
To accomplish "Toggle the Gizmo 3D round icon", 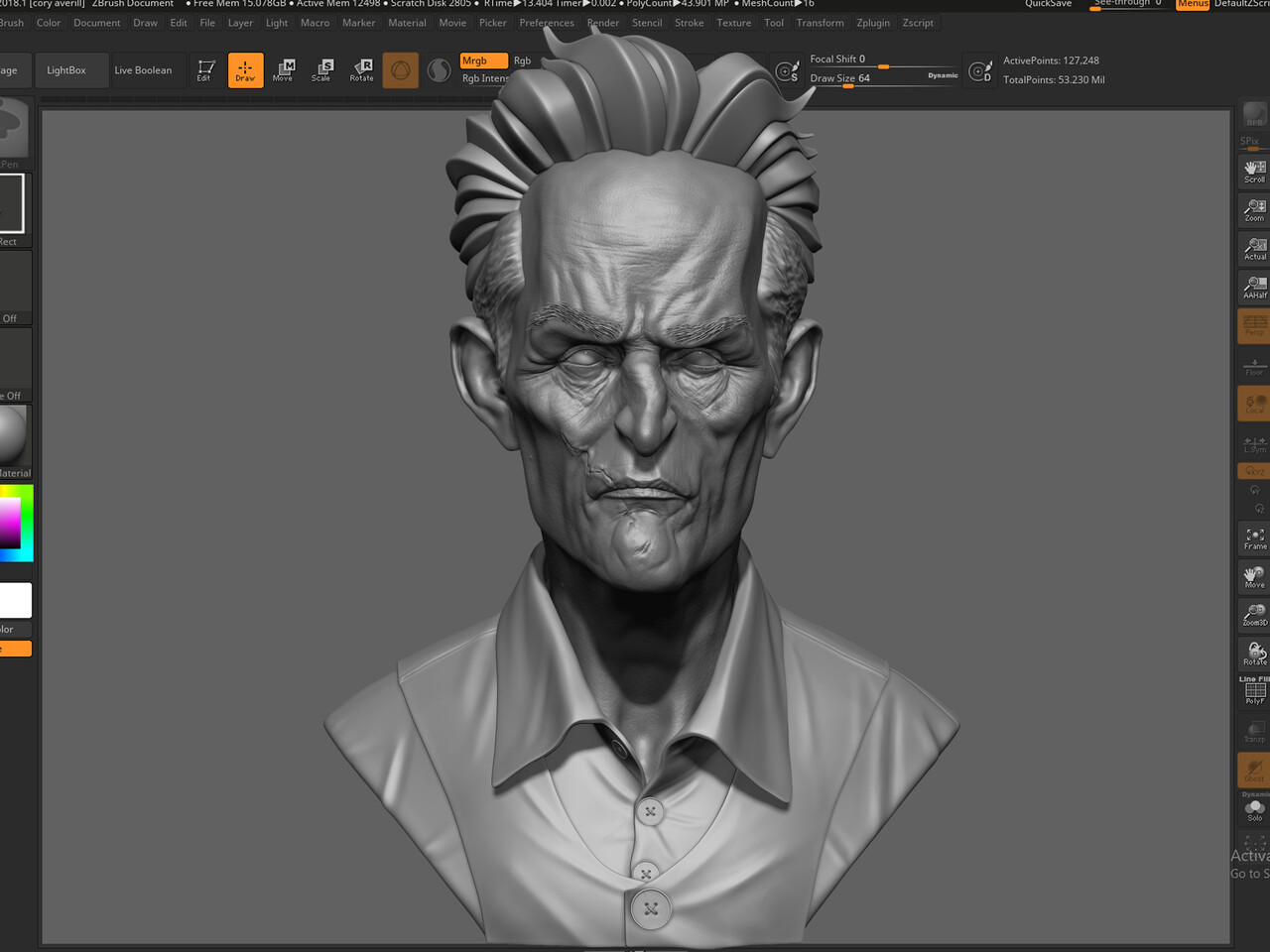I will pyautogui.click(x=401, y=70).
